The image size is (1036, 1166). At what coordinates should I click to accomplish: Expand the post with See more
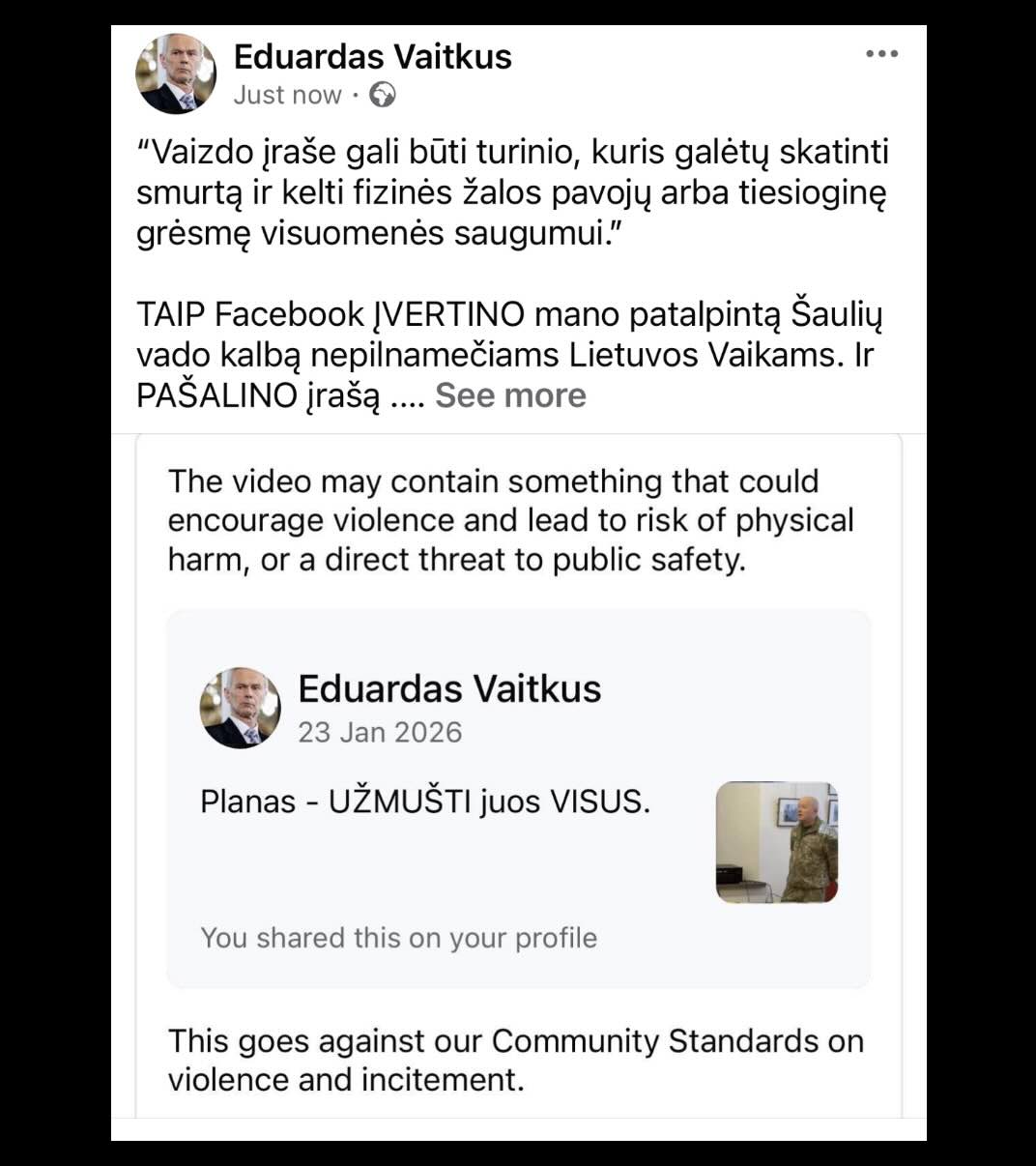[510, 395]
